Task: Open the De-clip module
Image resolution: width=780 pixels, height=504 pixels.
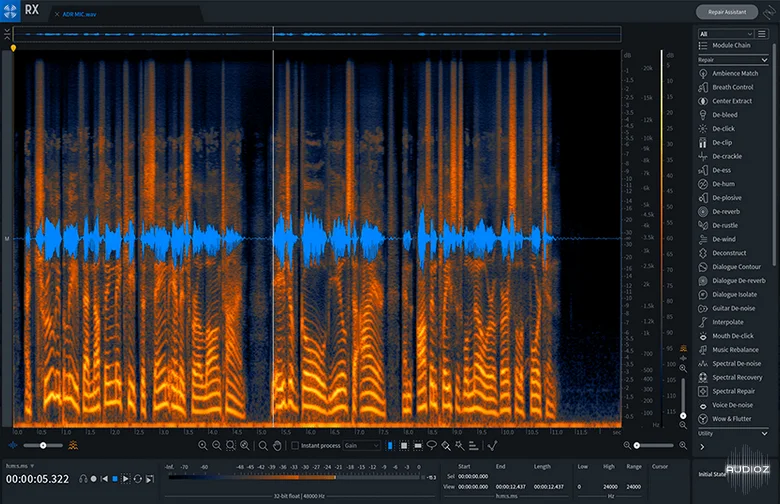Action: [x=715, y=142]
